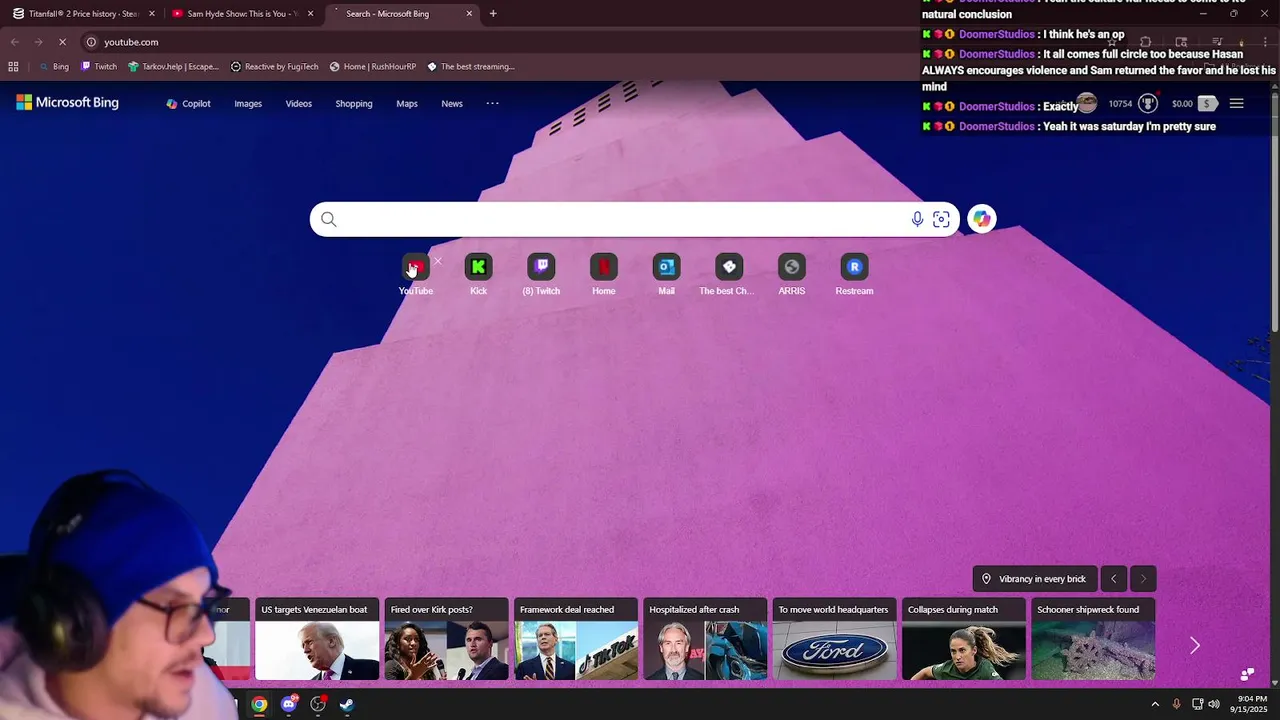The image size is (1280, 720).
Task: Go to News in Bing navigation
Action: pyautogui.click(x=452, y=104)
